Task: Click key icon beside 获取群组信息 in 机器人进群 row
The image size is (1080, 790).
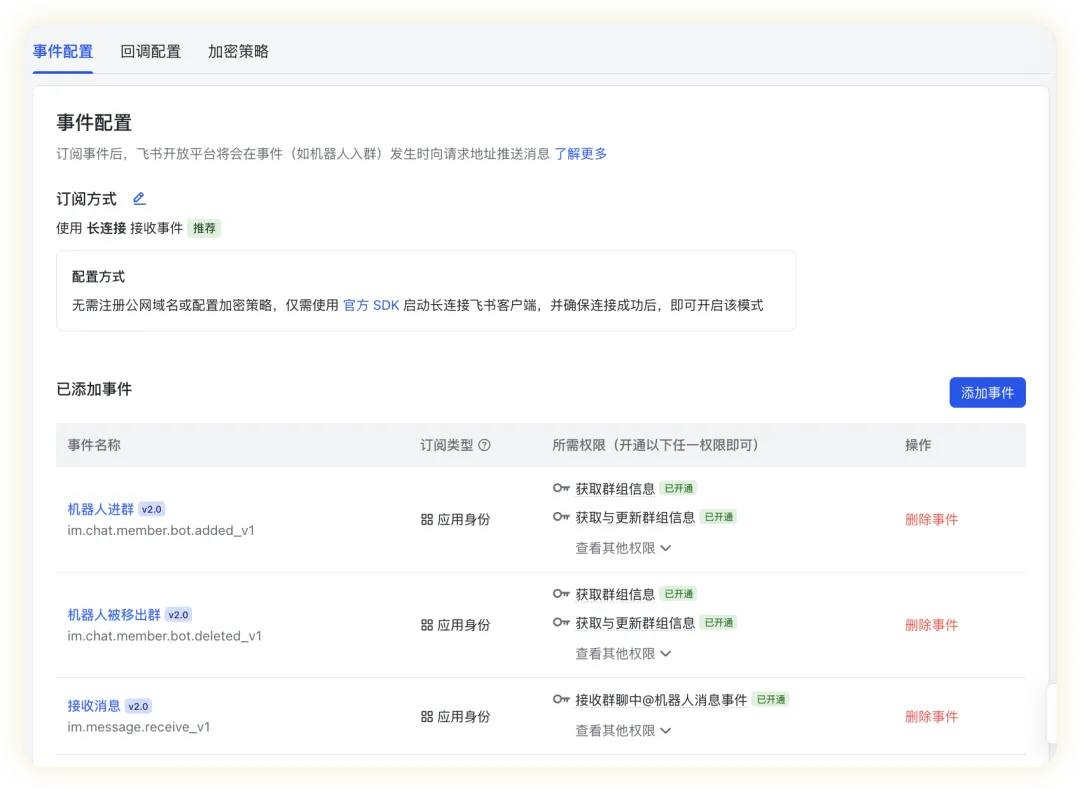Action: click(561, 489)
